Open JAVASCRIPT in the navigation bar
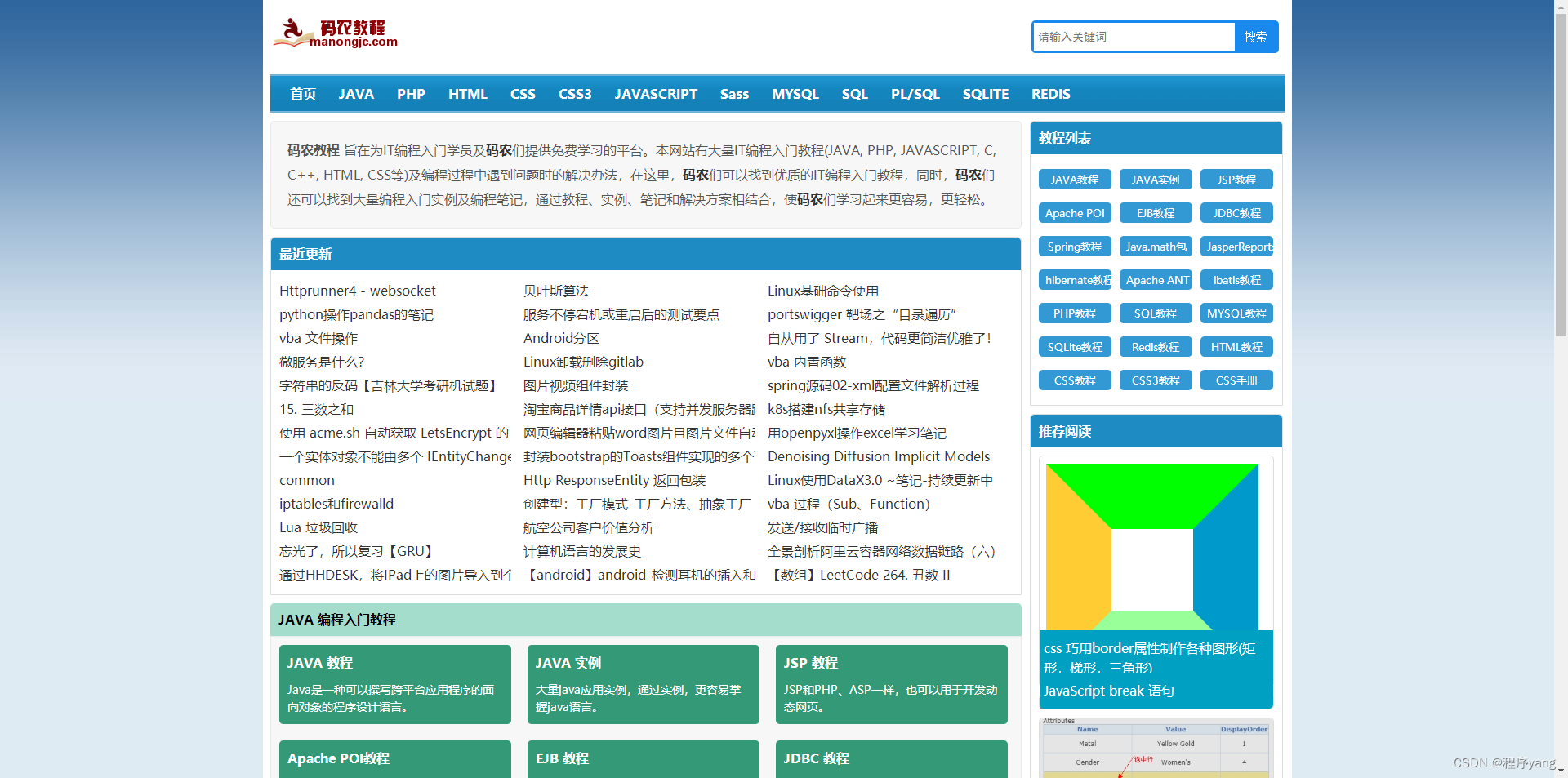 (x=656, y=94)
